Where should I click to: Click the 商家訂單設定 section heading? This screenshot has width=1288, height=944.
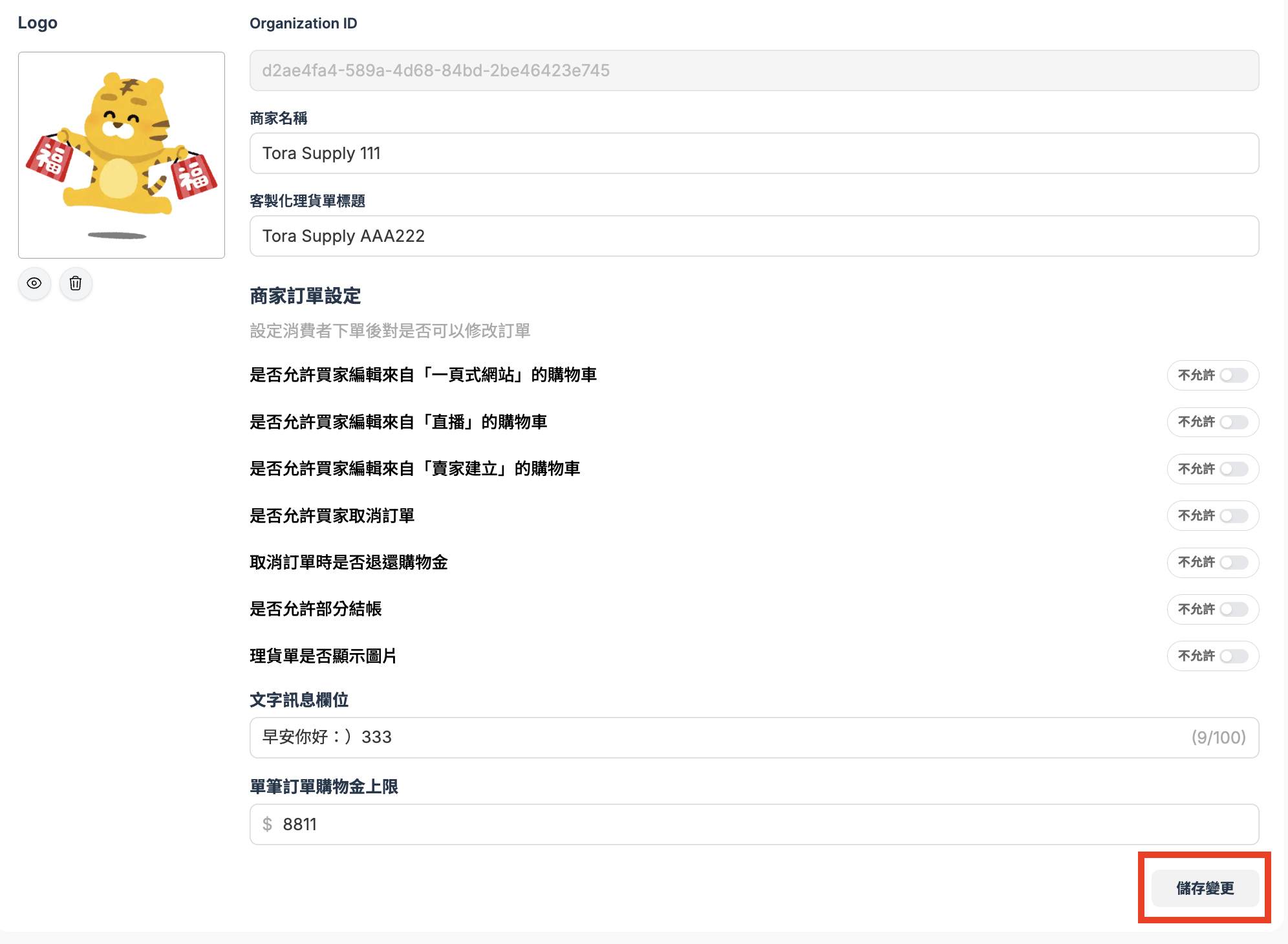tap(305, 296)
